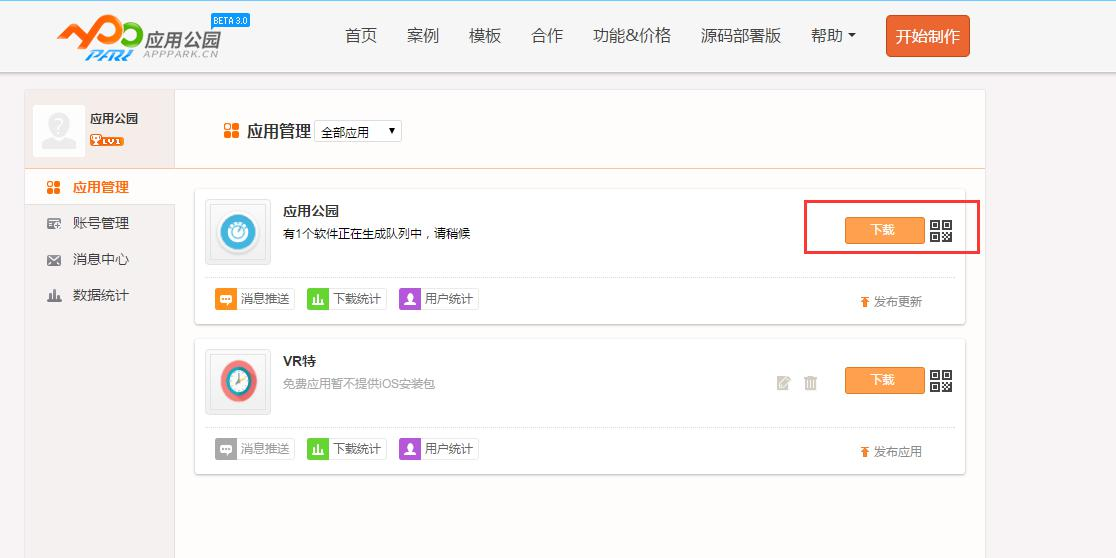1116x558 pixels.
Task: Click 消息推送 under the 应用公园 app
Action: (255, 299)
